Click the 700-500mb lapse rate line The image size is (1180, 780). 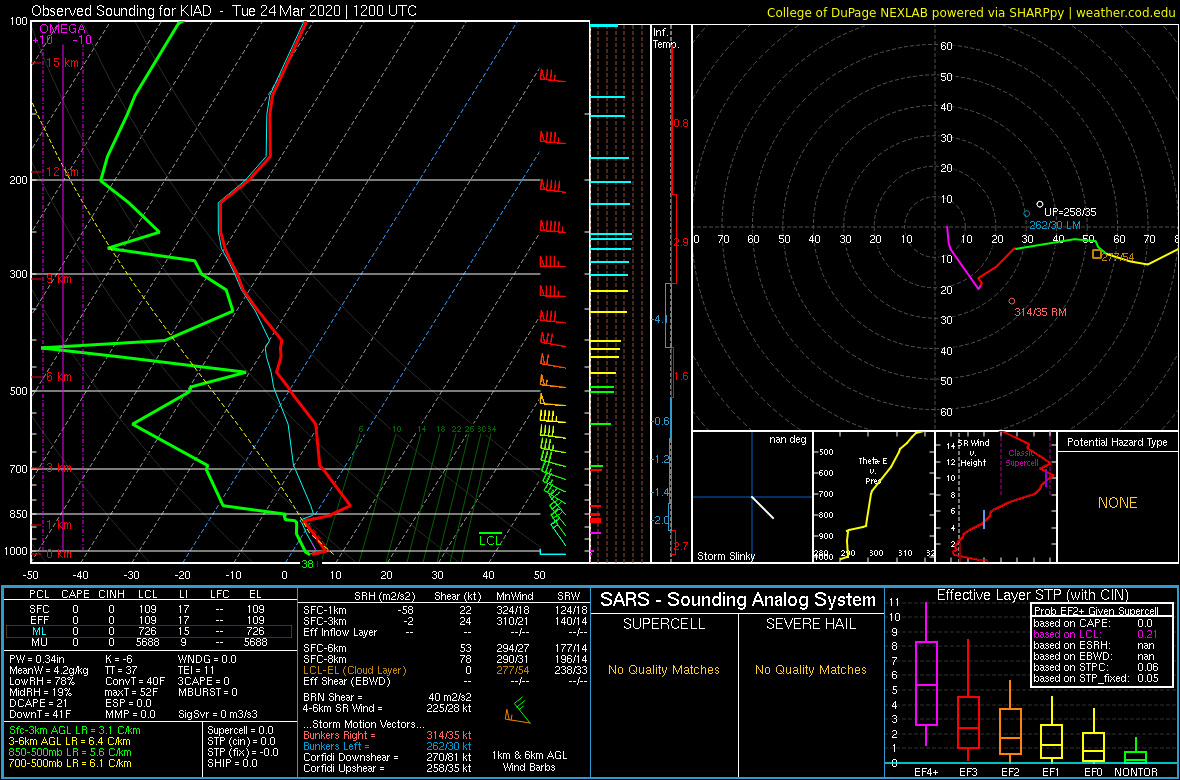[72, 764]
